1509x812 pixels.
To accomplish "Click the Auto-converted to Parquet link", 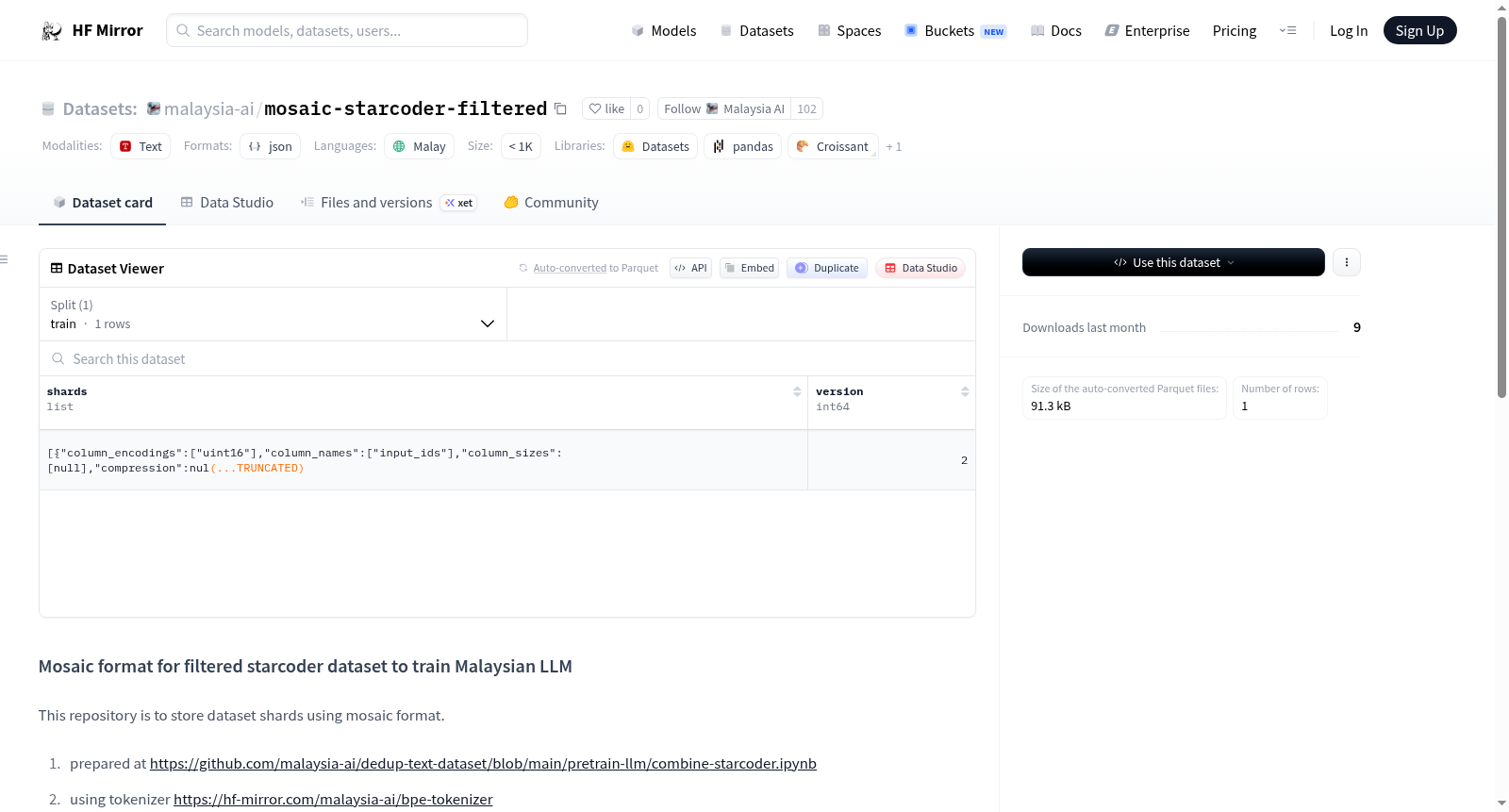I will click(595, 268).
